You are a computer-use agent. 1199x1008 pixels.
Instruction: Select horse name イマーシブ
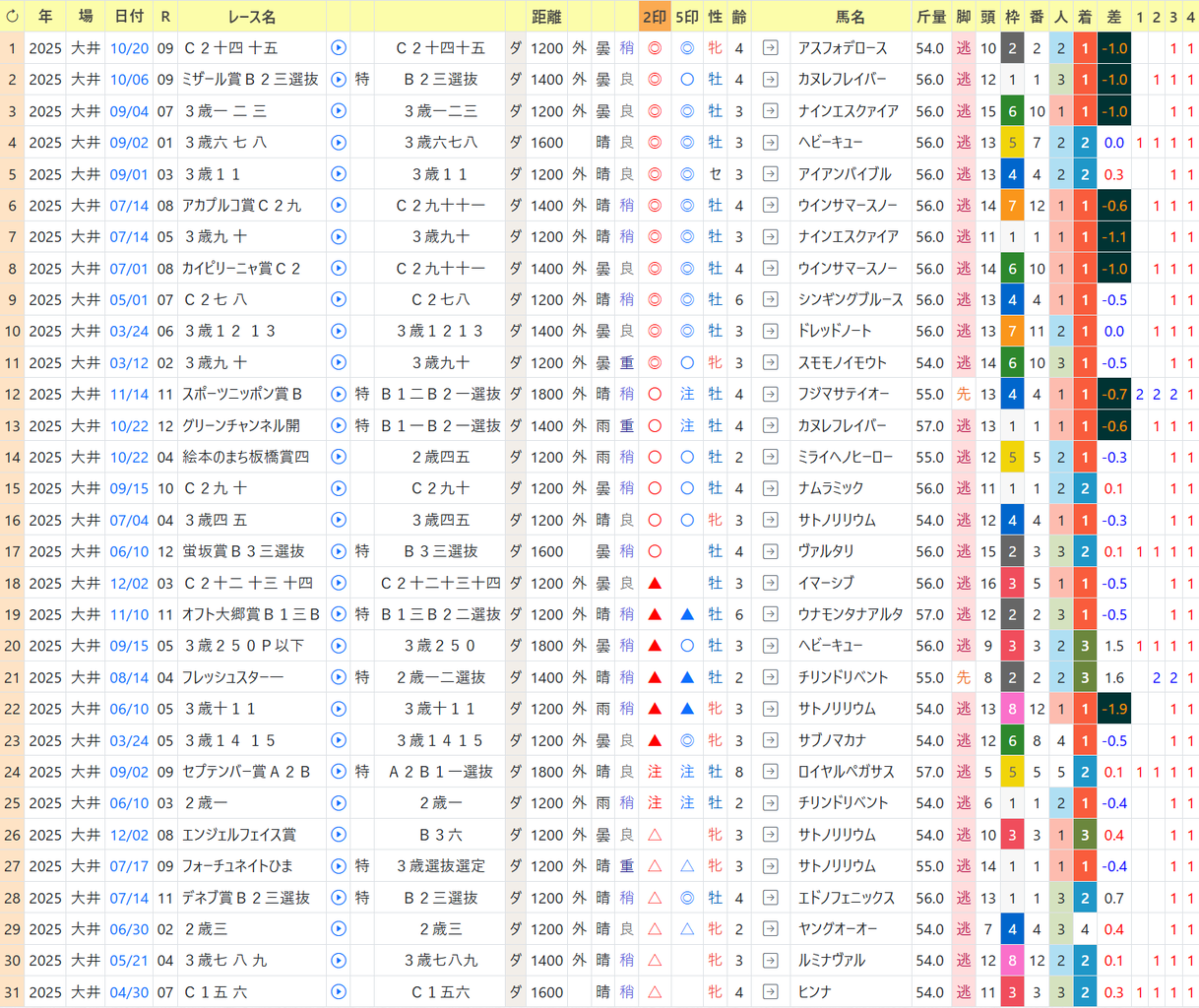coord(826,583)
